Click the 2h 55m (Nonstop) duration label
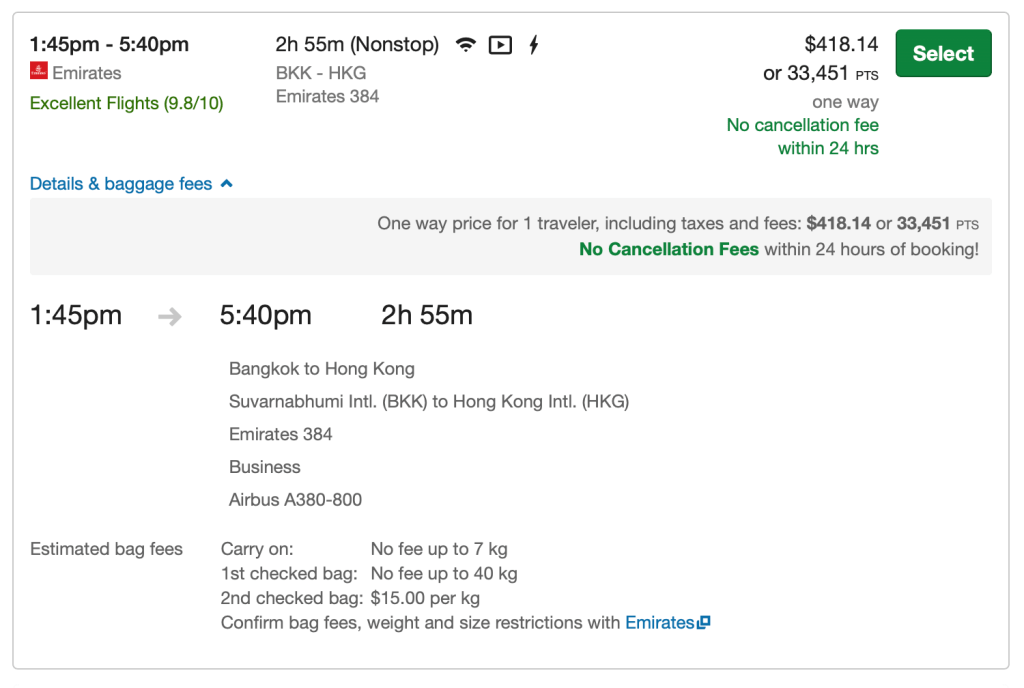Image resolution: width=1024 pixels, height=688 pixels. (x=357, y=45)
